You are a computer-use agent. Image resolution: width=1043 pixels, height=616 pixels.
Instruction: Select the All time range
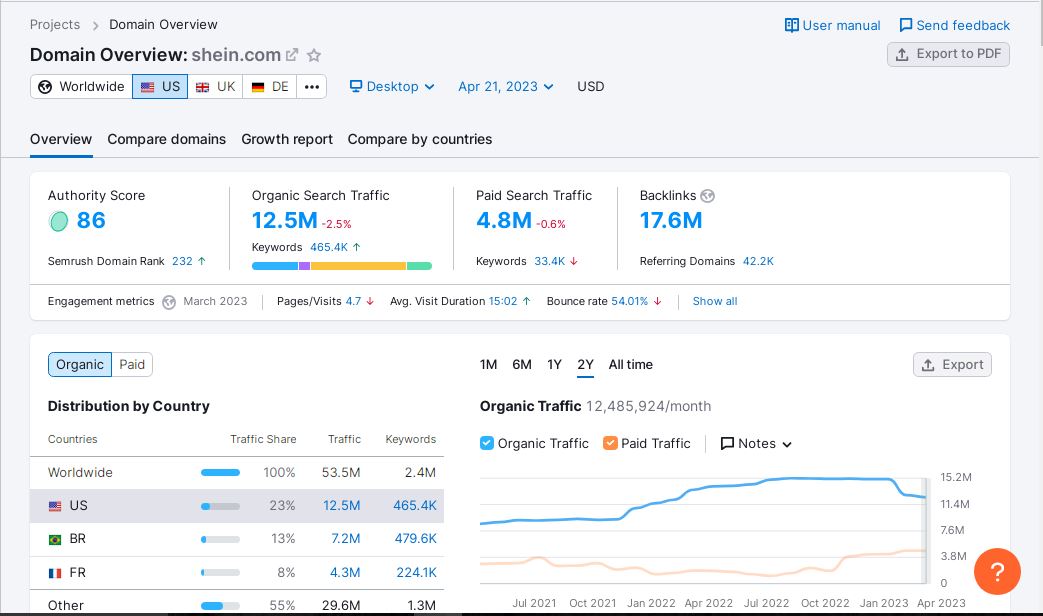click(x=631, y=365)
